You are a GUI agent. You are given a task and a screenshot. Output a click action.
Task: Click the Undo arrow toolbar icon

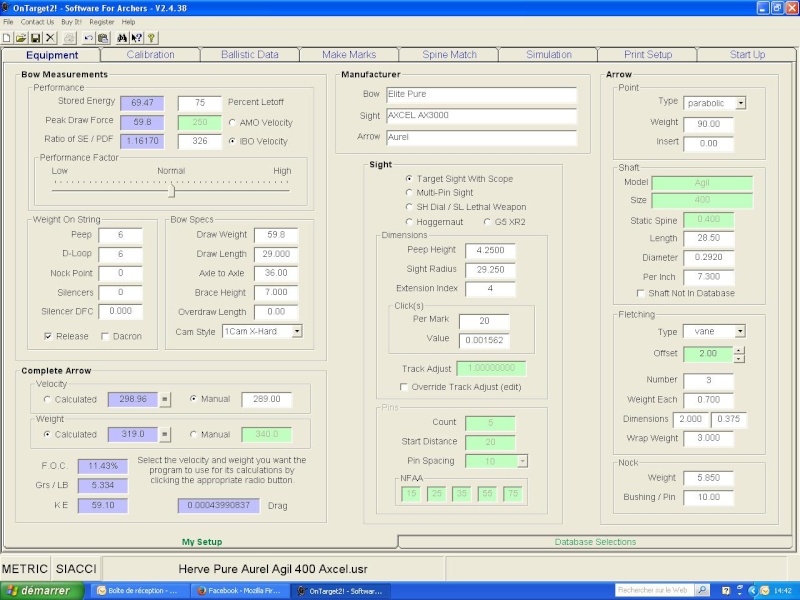89,38
